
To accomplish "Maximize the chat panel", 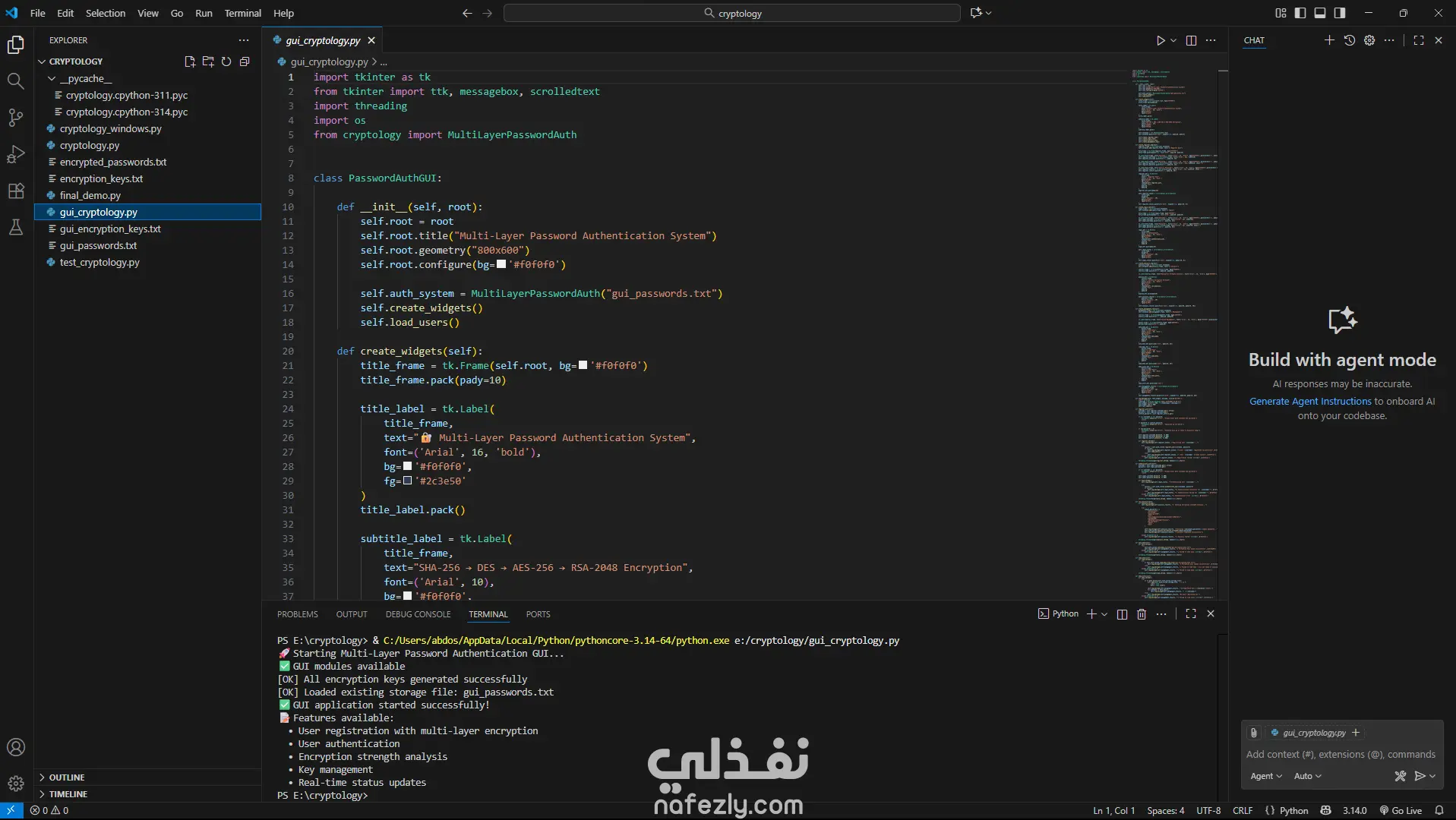I will pyautogui.click(x=1419, y=40).
